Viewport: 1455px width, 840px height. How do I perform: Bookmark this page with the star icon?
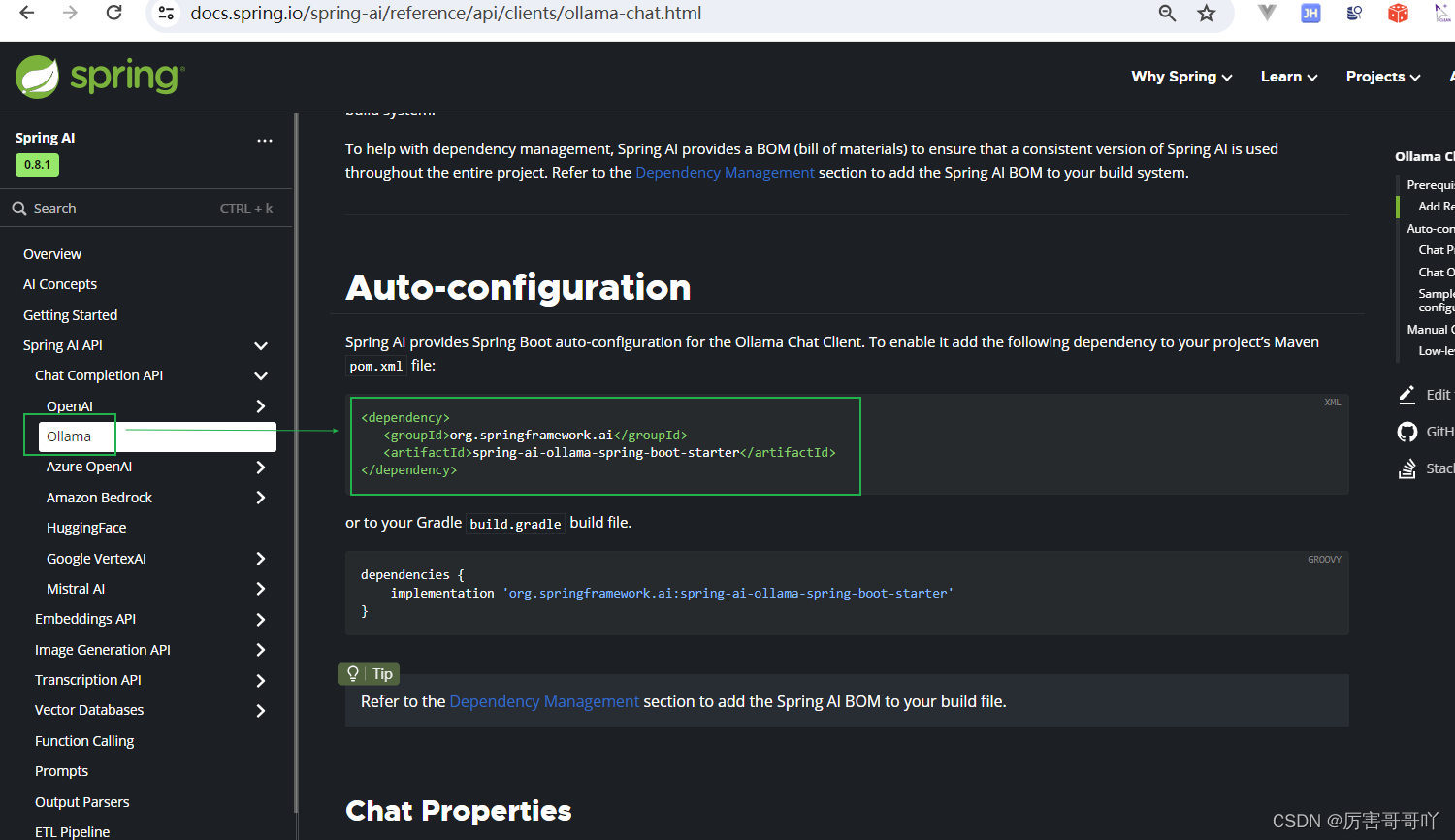(1206, 14)
